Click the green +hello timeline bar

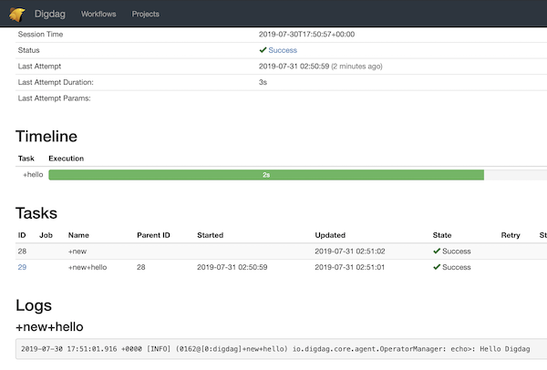coord(266,175)
